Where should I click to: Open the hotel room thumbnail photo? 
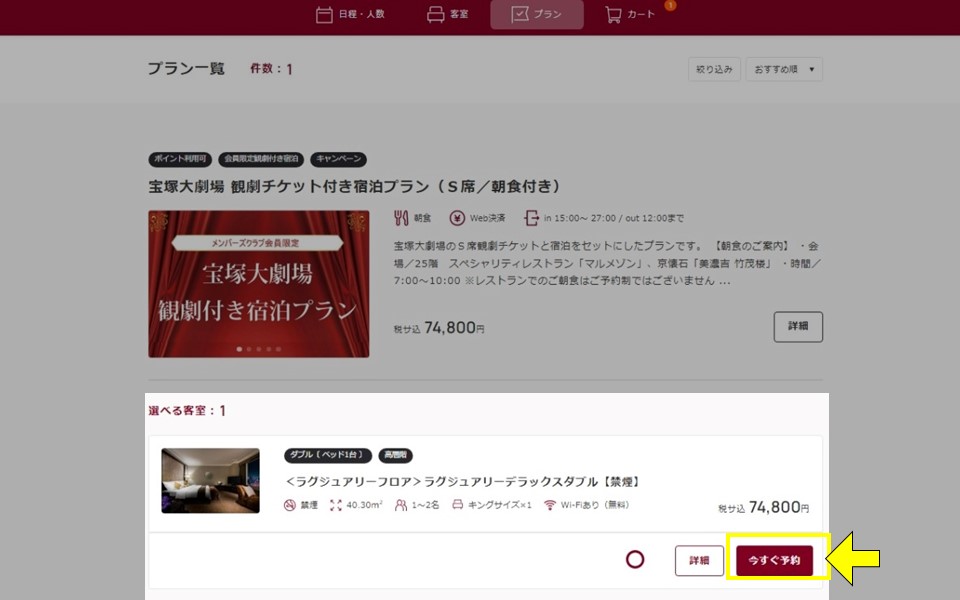click(211, 481)
